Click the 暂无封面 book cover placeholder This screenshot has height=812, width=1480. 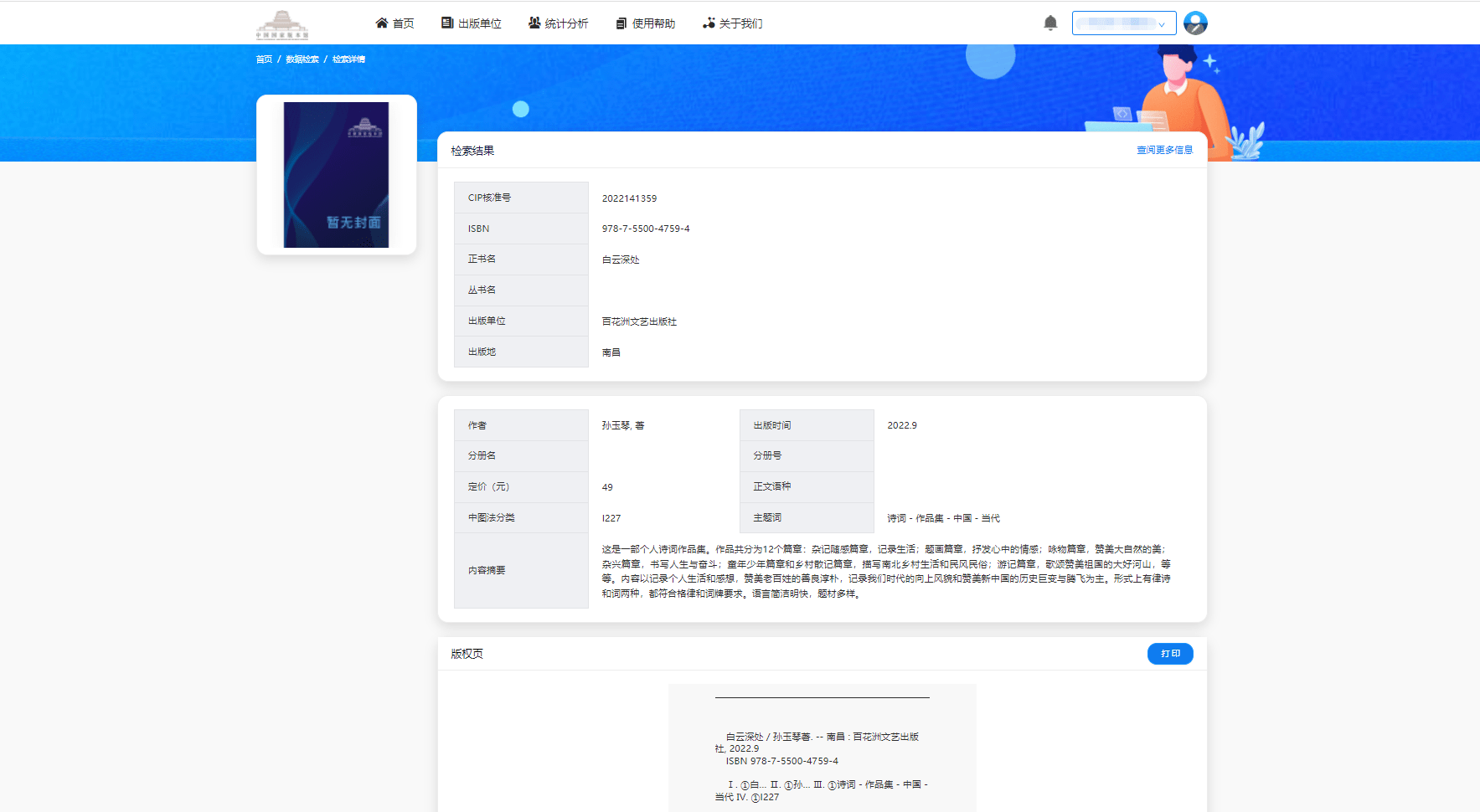(337, 175)
